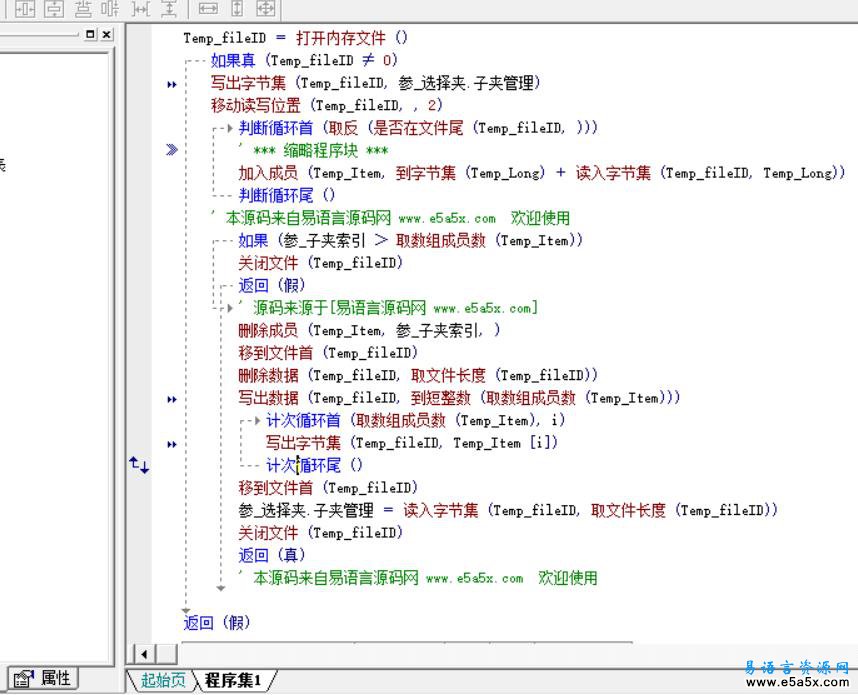Click the make-same-height toolbar icon
858x695 pixels.
(x=237, y=9)
